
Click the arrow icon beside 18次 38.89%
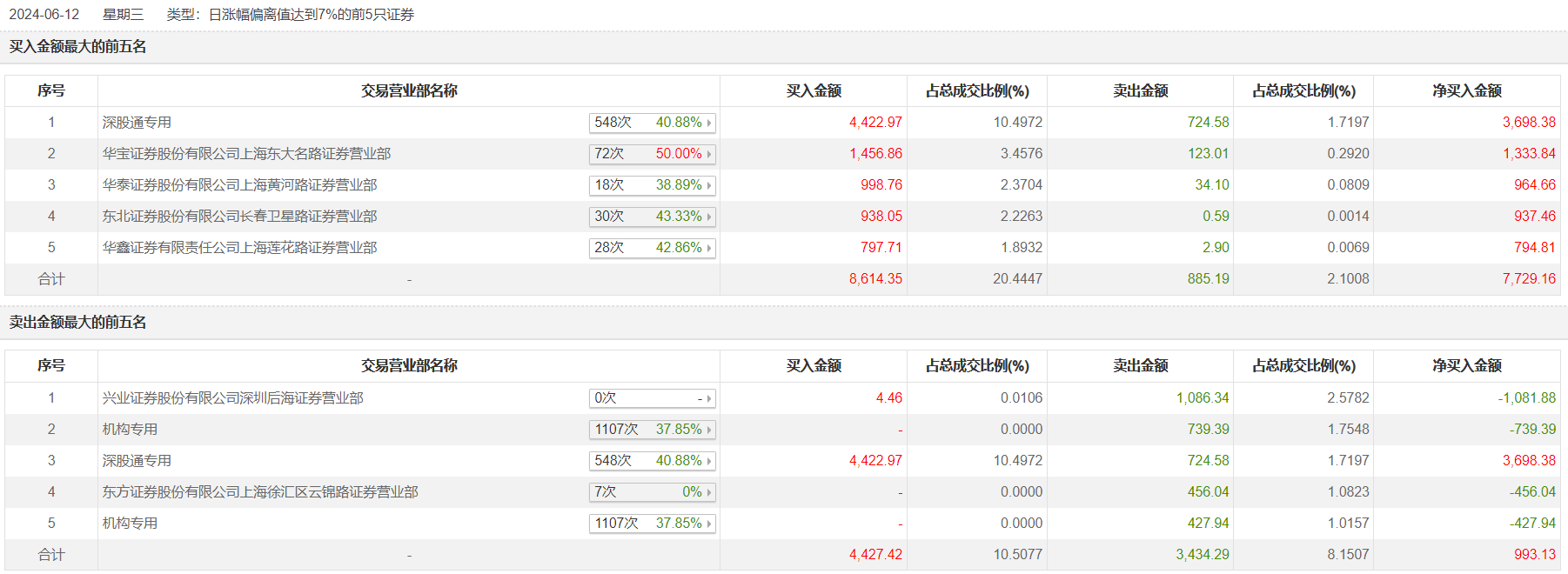(709, 185)
